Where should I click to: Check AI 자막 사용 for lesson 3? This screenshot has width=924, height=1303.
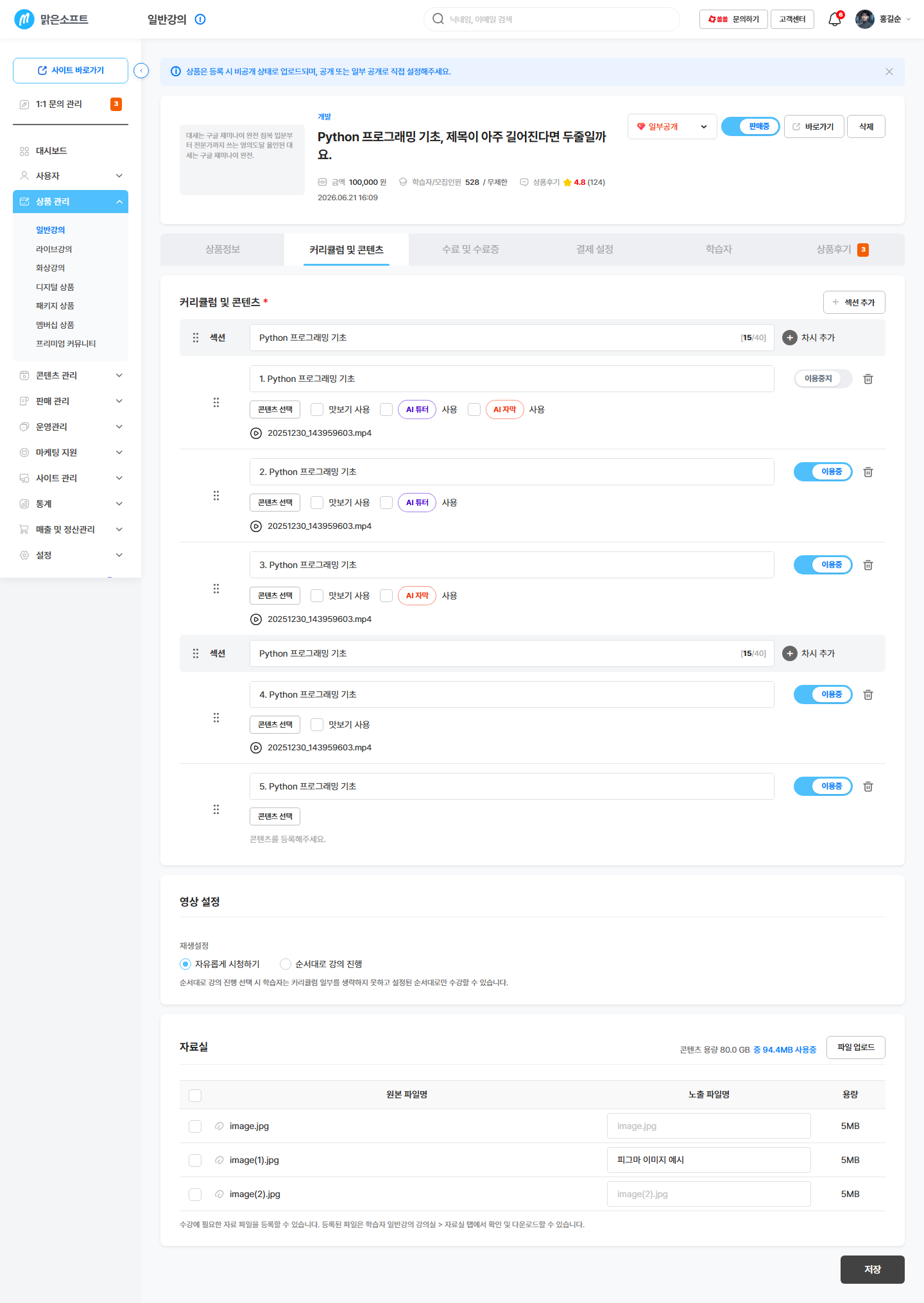pos(386,596)
